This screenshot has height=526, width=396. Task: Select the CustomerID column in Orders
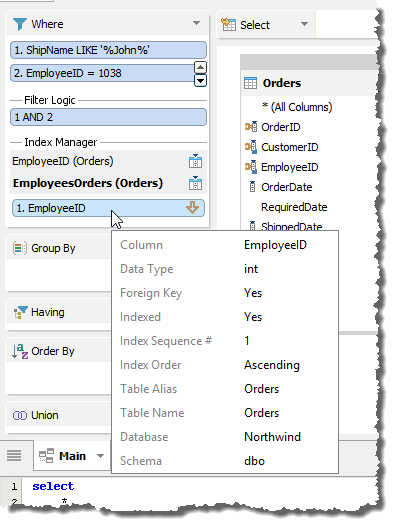coord(290,147)
